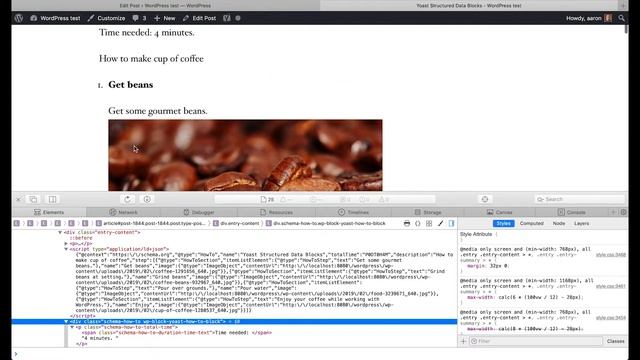Image resolution: width=640 pixels, height=360 pixels.
Task: Click the "Get some gourmet beans." text
Action: (158, 111)
